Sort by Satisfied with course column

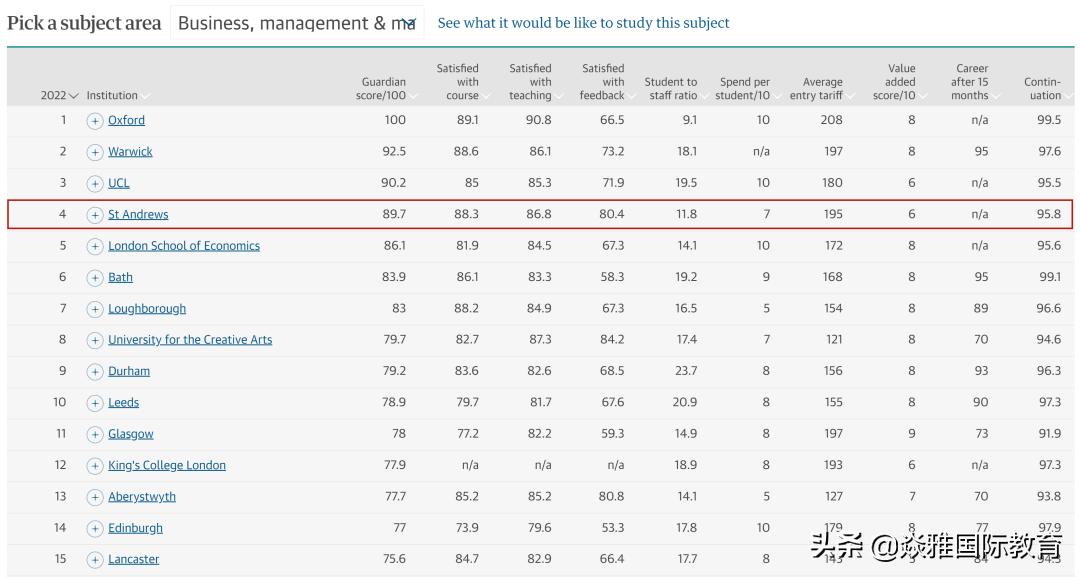[x=462, y=82]
